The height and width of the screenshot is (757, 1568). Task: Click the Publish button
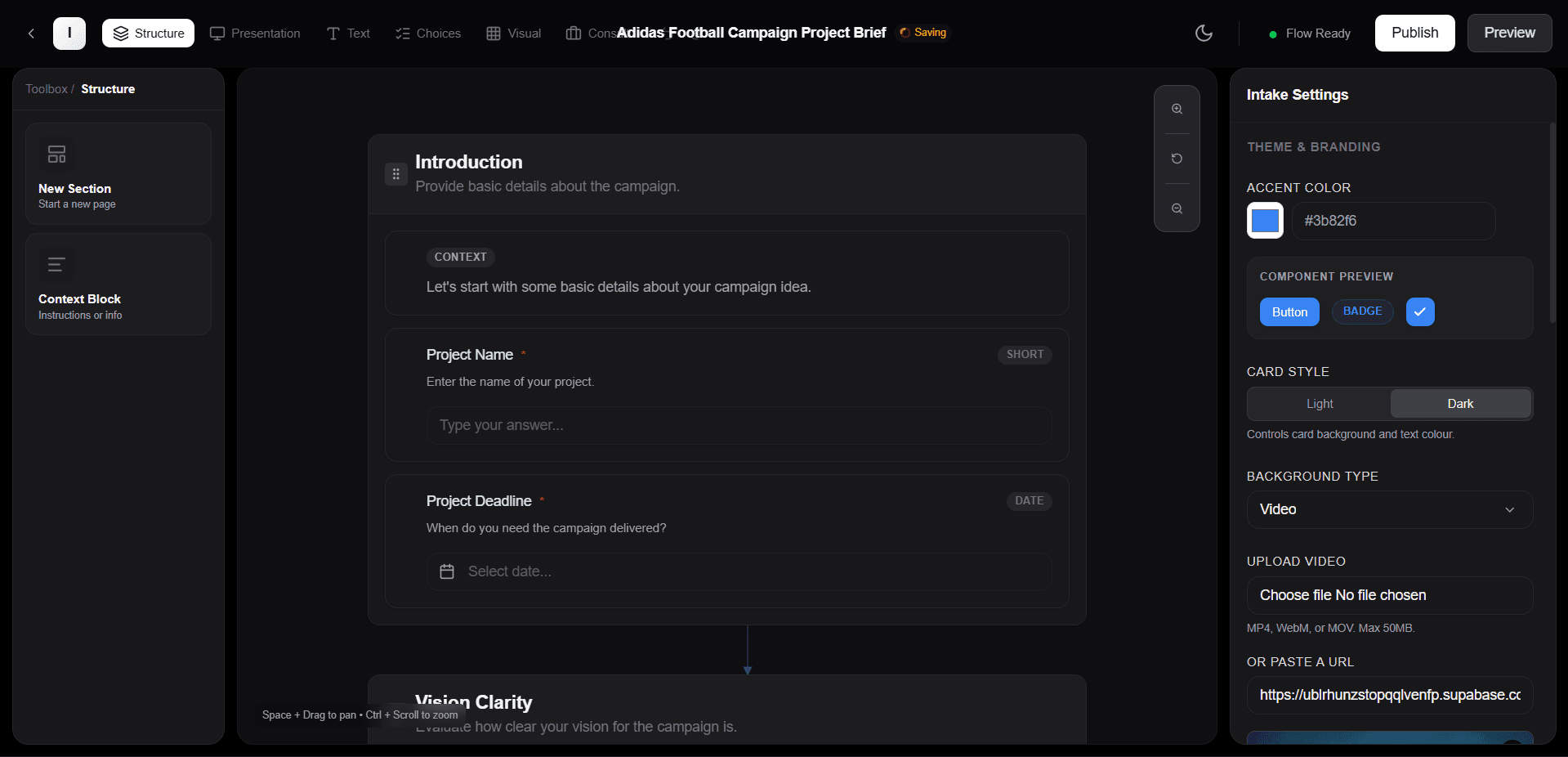coord(1414,33)
